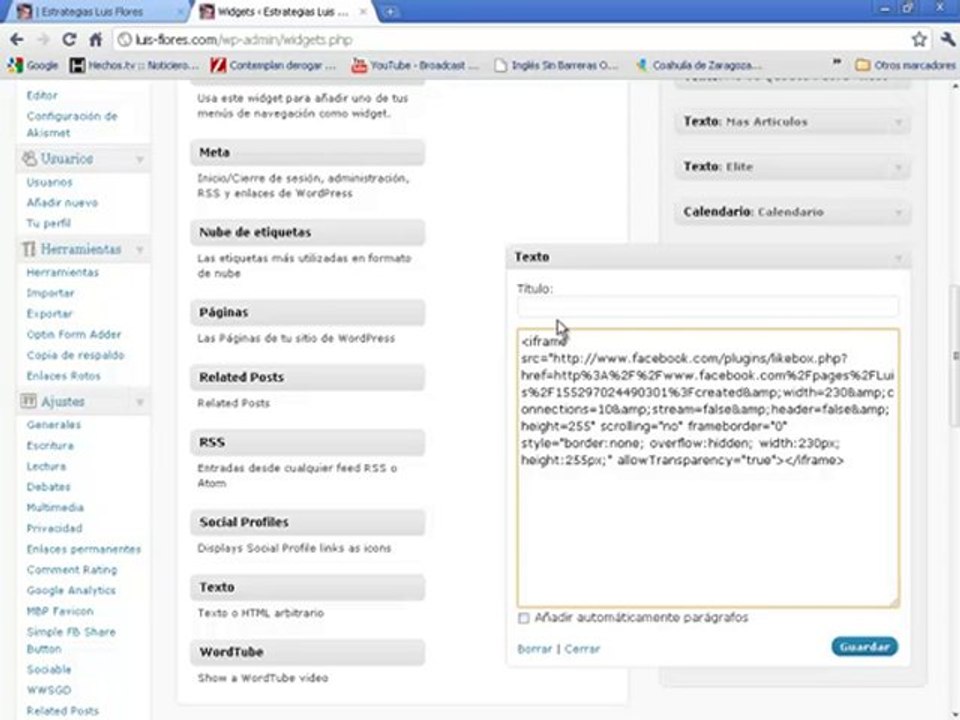Viewport: 960px width, 720px height.
Task: Open Tu perfil
Action: point(48,223)
